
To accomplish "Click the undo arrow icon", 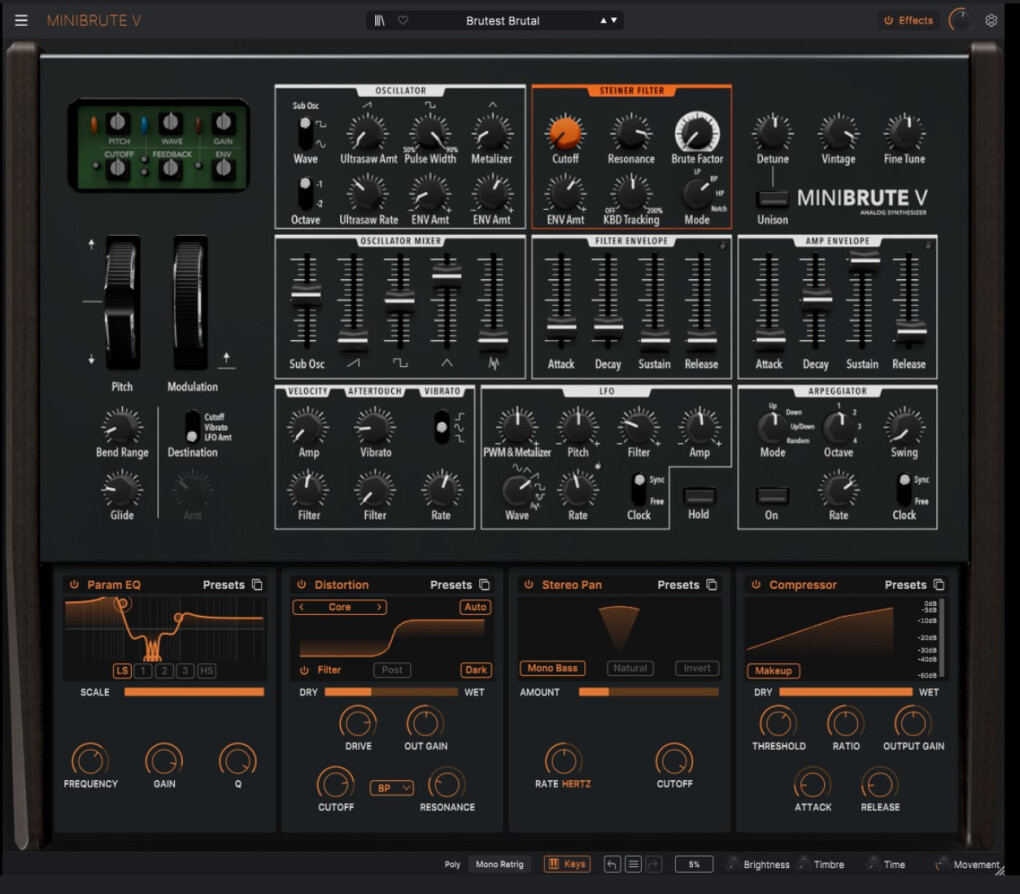I will click(x=612, y=864).
